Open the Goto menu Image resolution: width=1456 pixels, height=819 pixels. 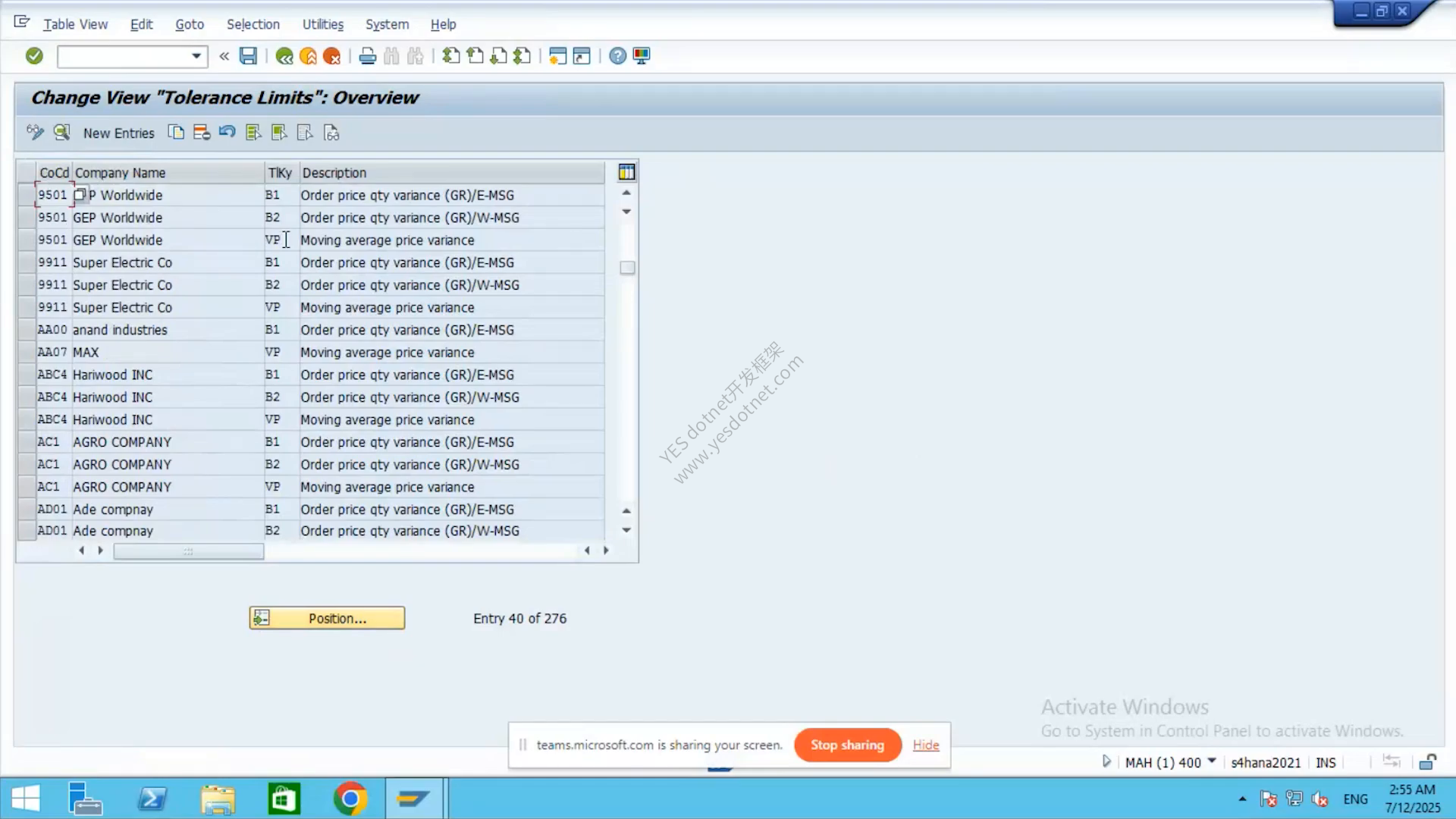tap(190, 24)
